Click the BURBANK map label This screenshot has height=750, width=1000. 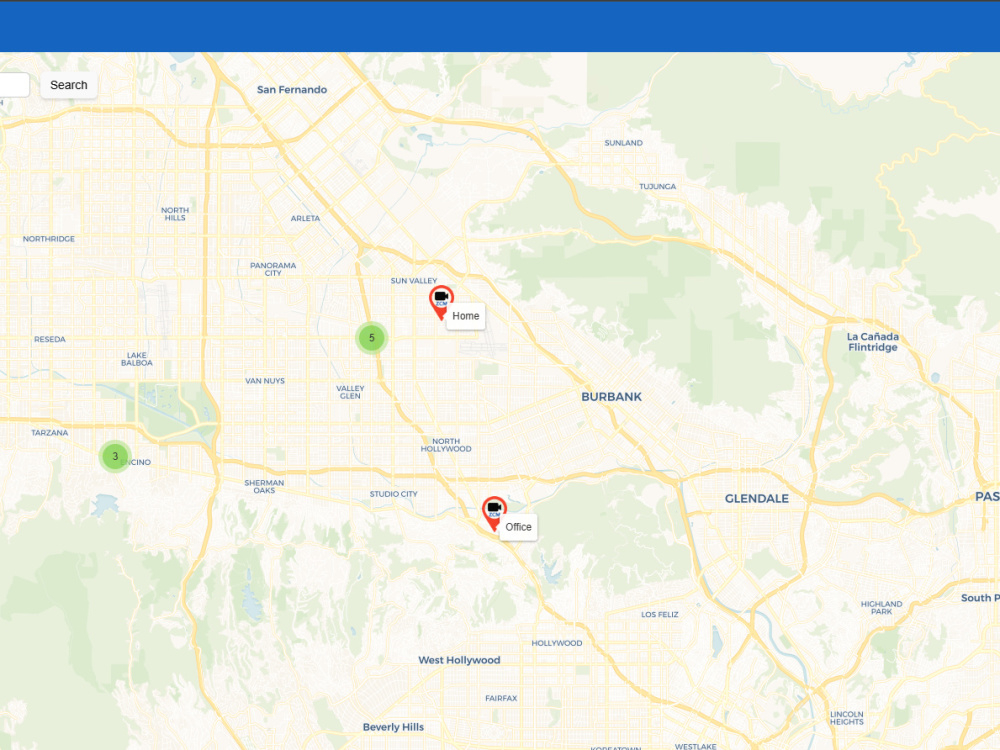tap(612, 397)
